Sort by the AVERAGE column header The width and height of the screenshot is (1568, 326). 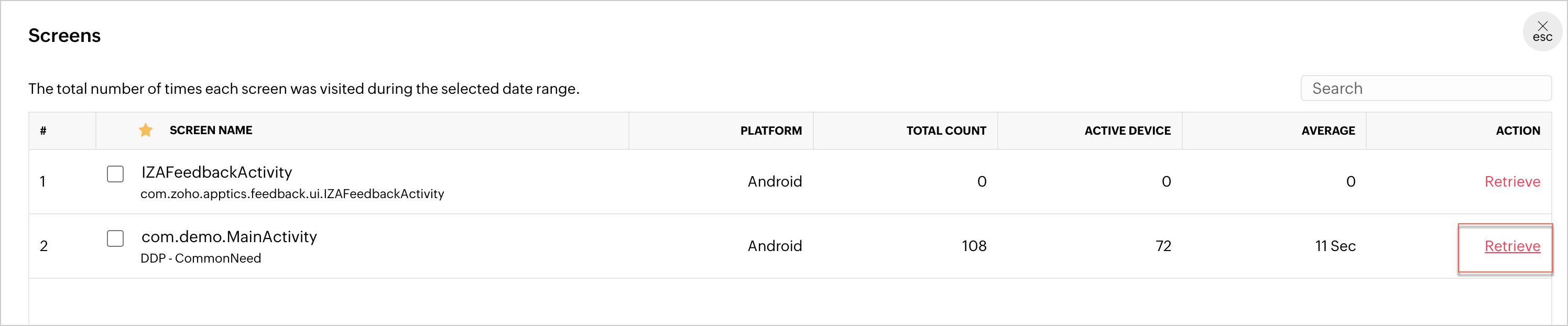pos(1328,131)
